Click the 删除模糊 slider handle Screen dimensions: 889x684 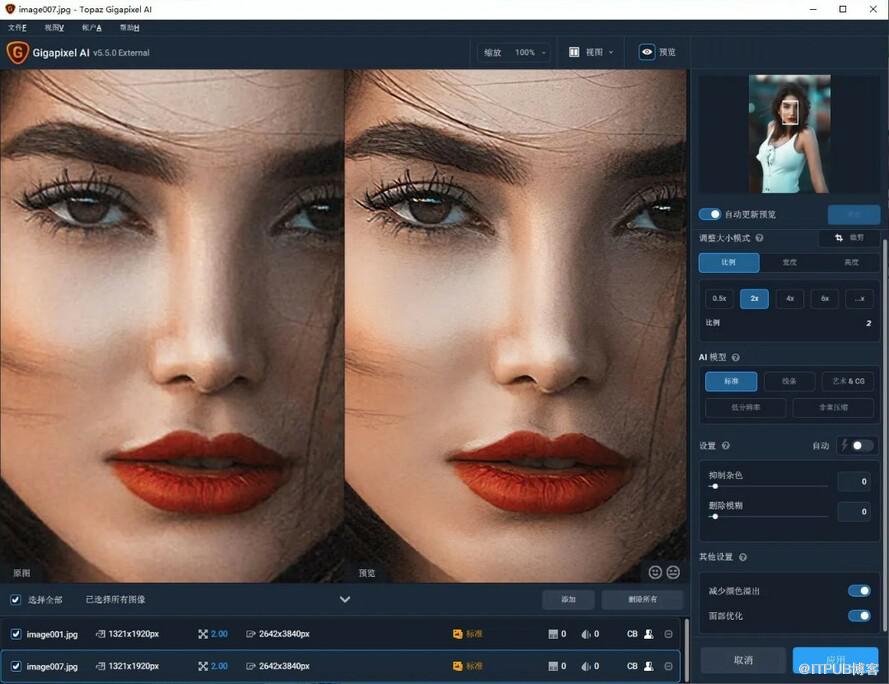pos(716,517)
